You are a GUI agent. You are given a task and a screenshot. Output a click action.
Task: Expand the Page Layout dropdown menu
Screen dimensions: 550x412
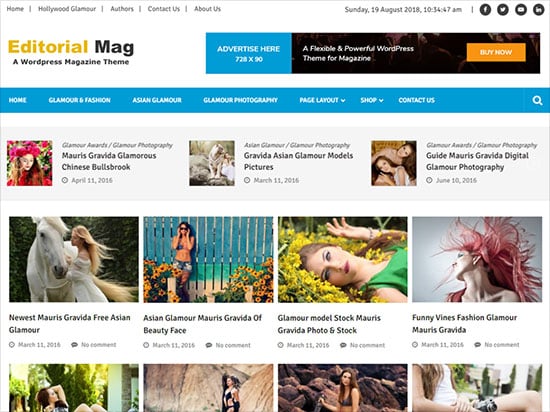point(322,100)
